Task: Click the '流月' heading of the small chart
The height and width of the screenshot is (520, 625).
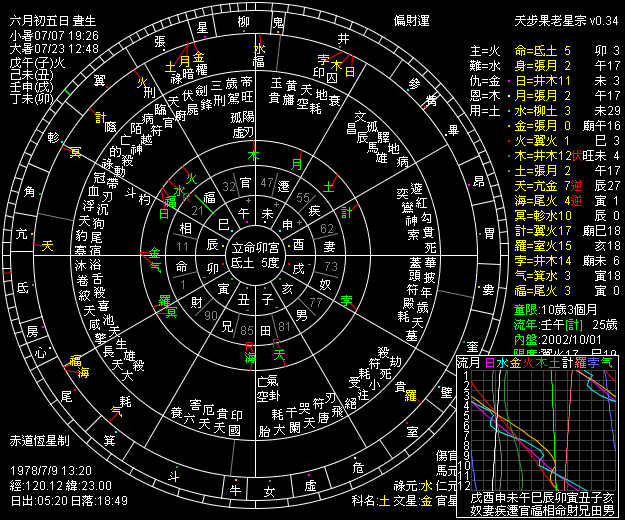Action: (469, 363)
